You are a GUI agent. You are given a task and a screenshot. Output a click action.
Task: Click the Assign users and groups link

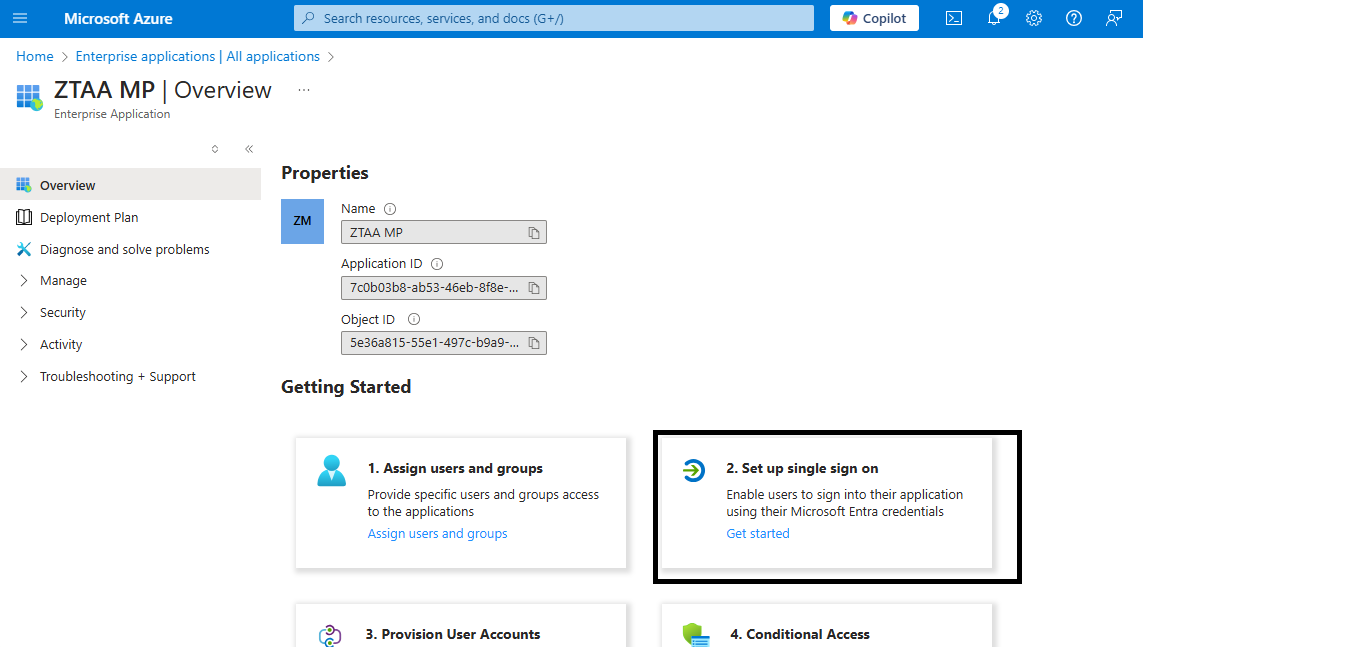437,534
